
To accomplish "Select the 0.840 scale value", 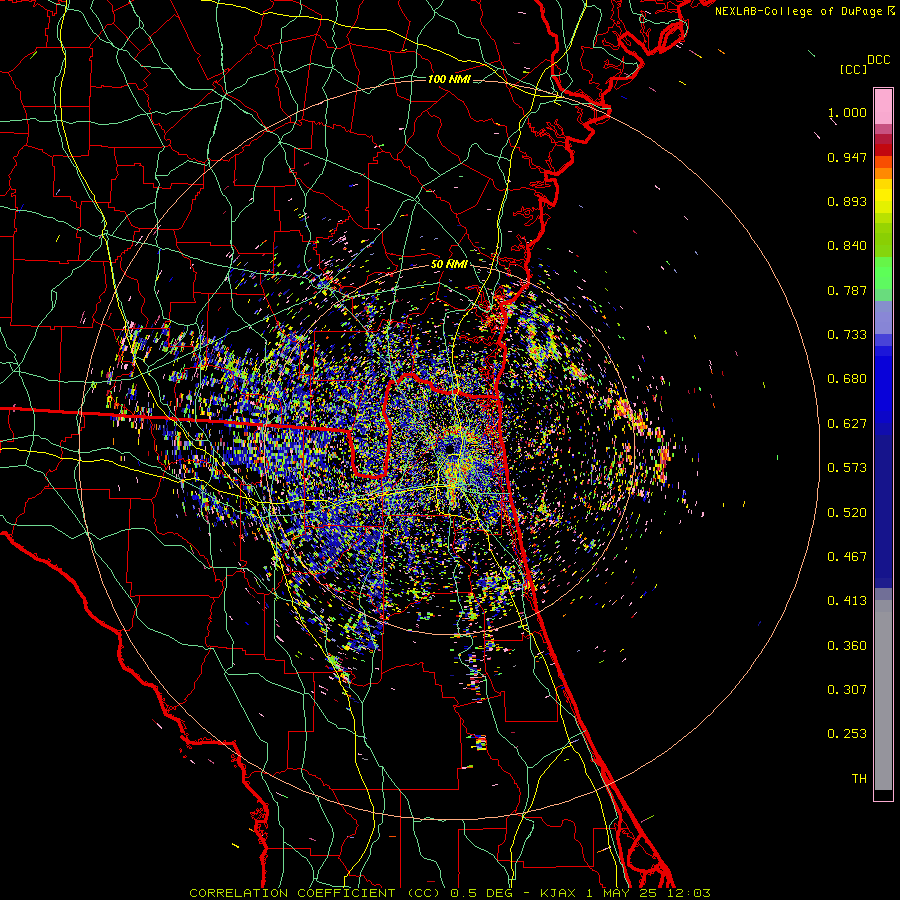I will [x=847, y=246].
